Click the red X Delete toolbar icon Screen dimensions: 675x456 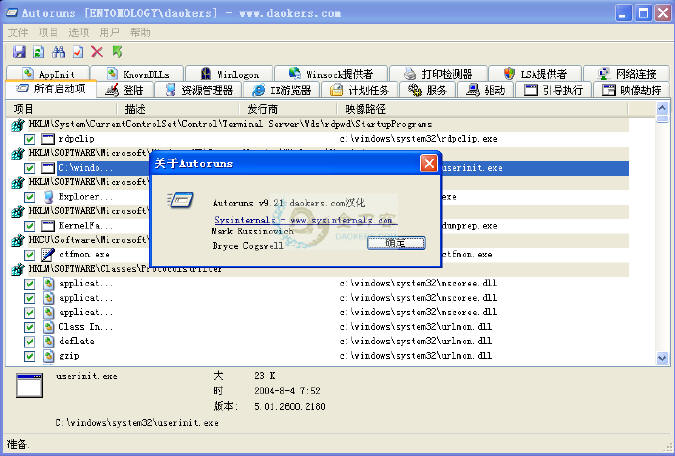pos(97,52)
